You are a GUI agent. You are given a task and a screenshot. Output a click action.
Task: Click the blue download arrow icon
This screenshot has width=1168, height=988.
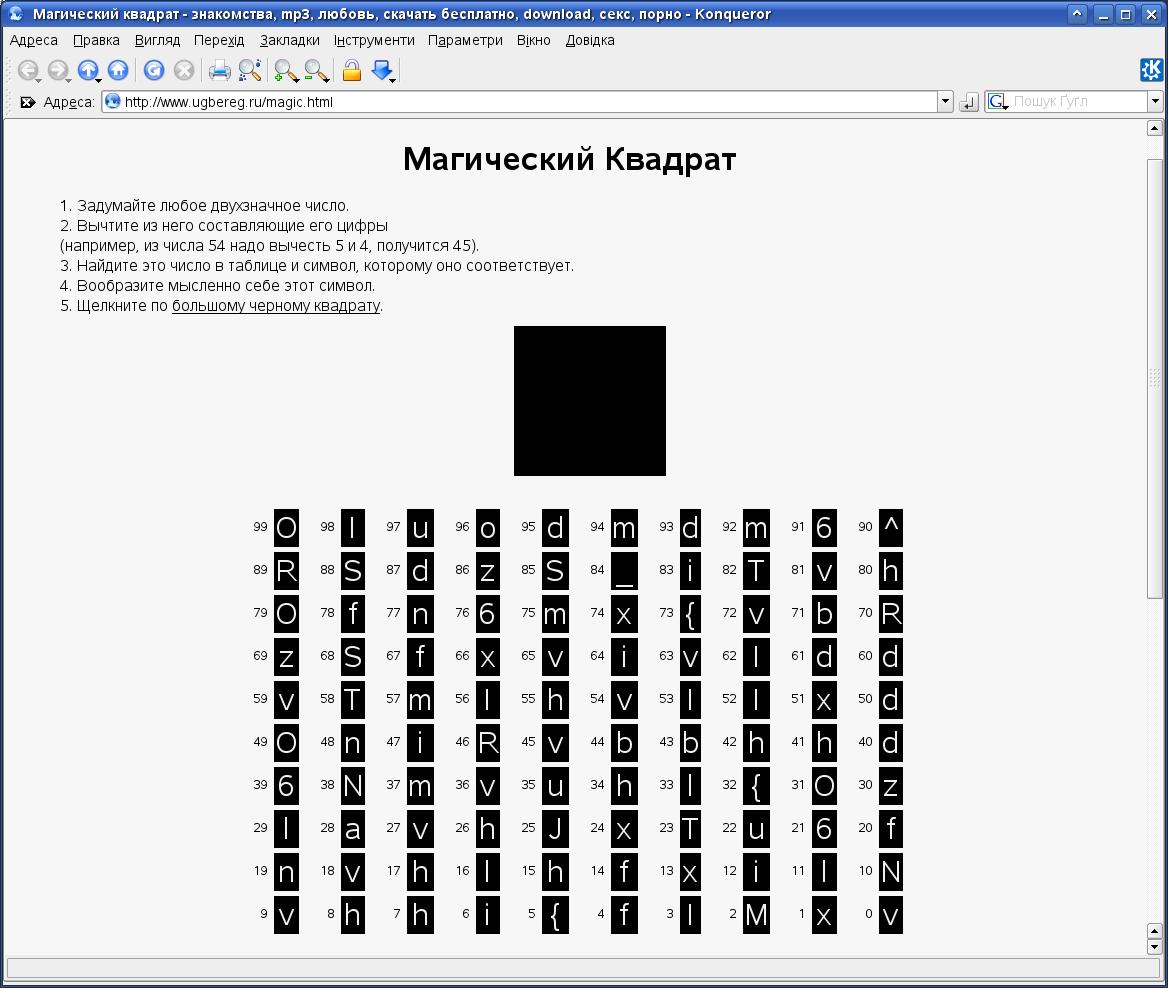[382, 70]
